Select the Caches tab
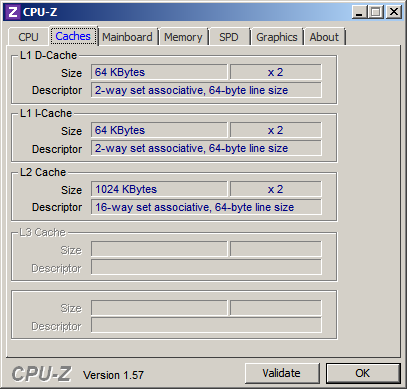Image resolution: width=409 pixels, height=391 pixels. coord(73,36)
